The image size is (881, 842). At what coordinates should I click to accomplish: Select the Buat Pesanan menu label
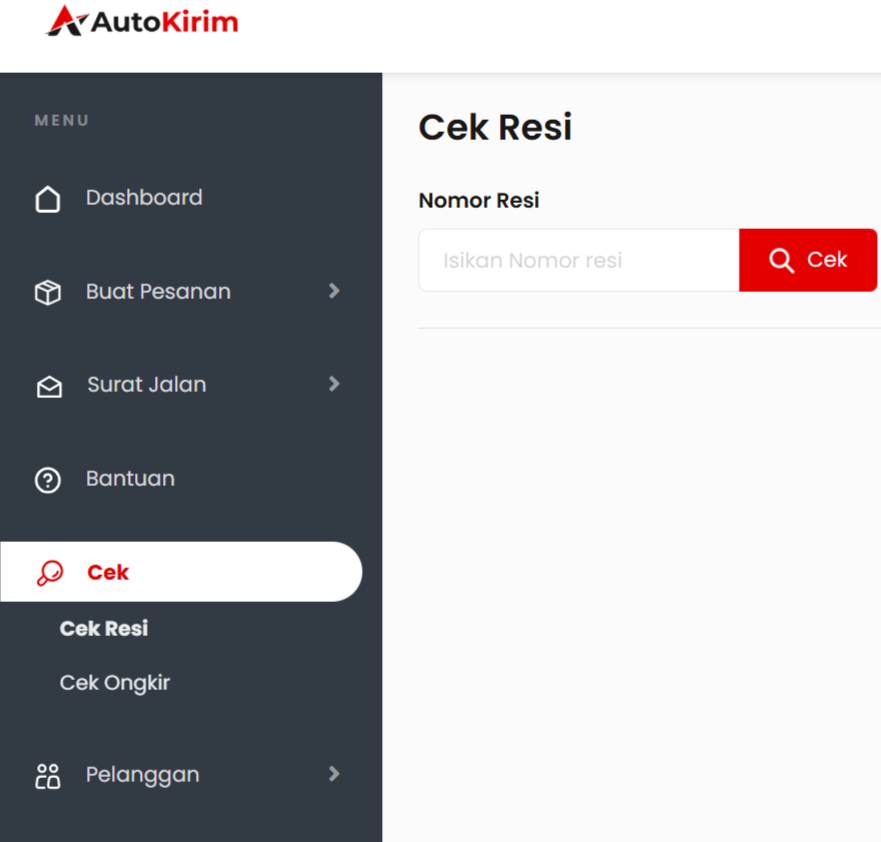[x=158, y=292]
